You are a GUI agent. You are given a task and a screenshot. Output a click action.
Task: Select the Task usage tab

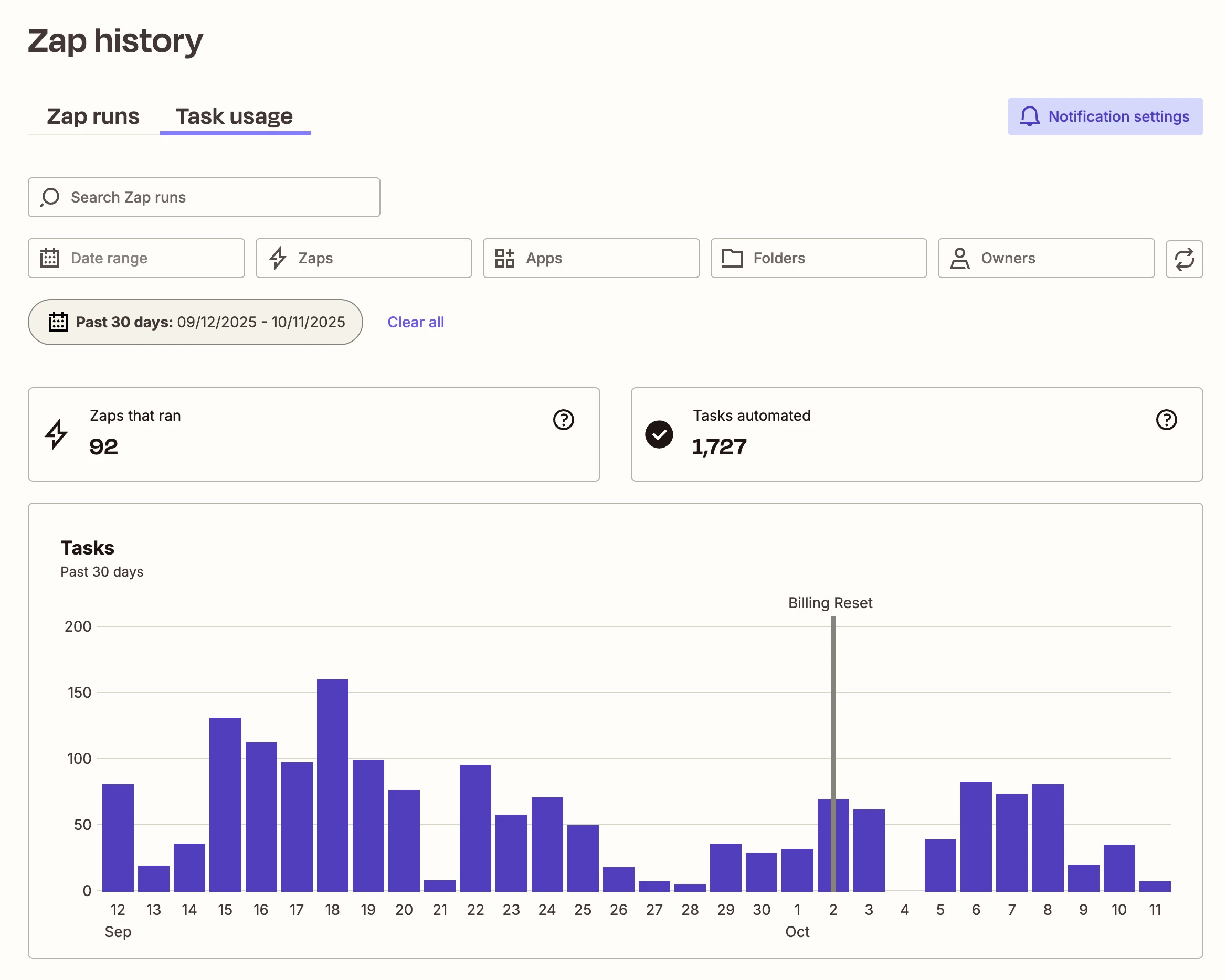234,116
